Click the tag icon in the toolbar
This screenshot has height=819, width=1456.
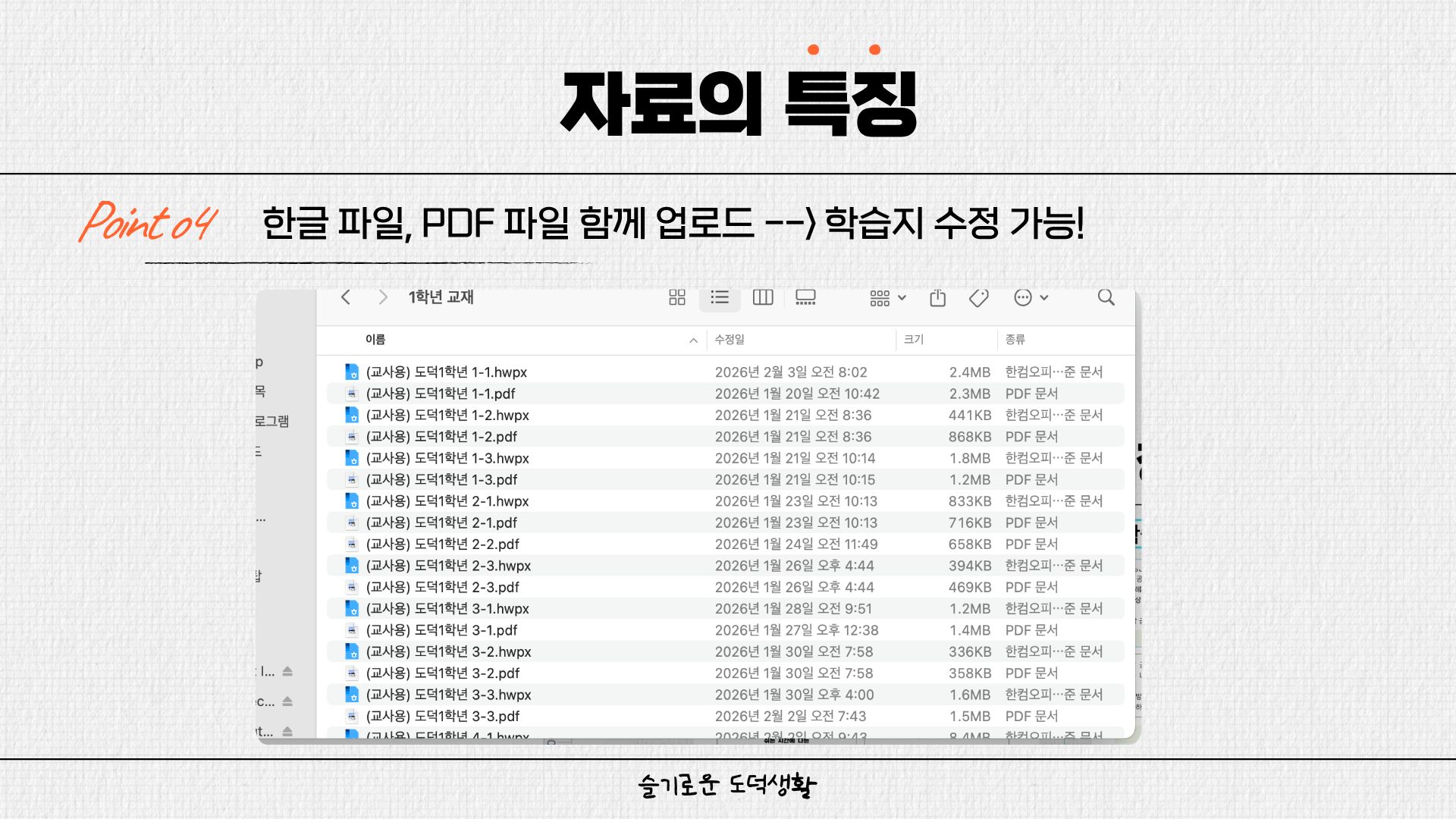click(979, 297)
